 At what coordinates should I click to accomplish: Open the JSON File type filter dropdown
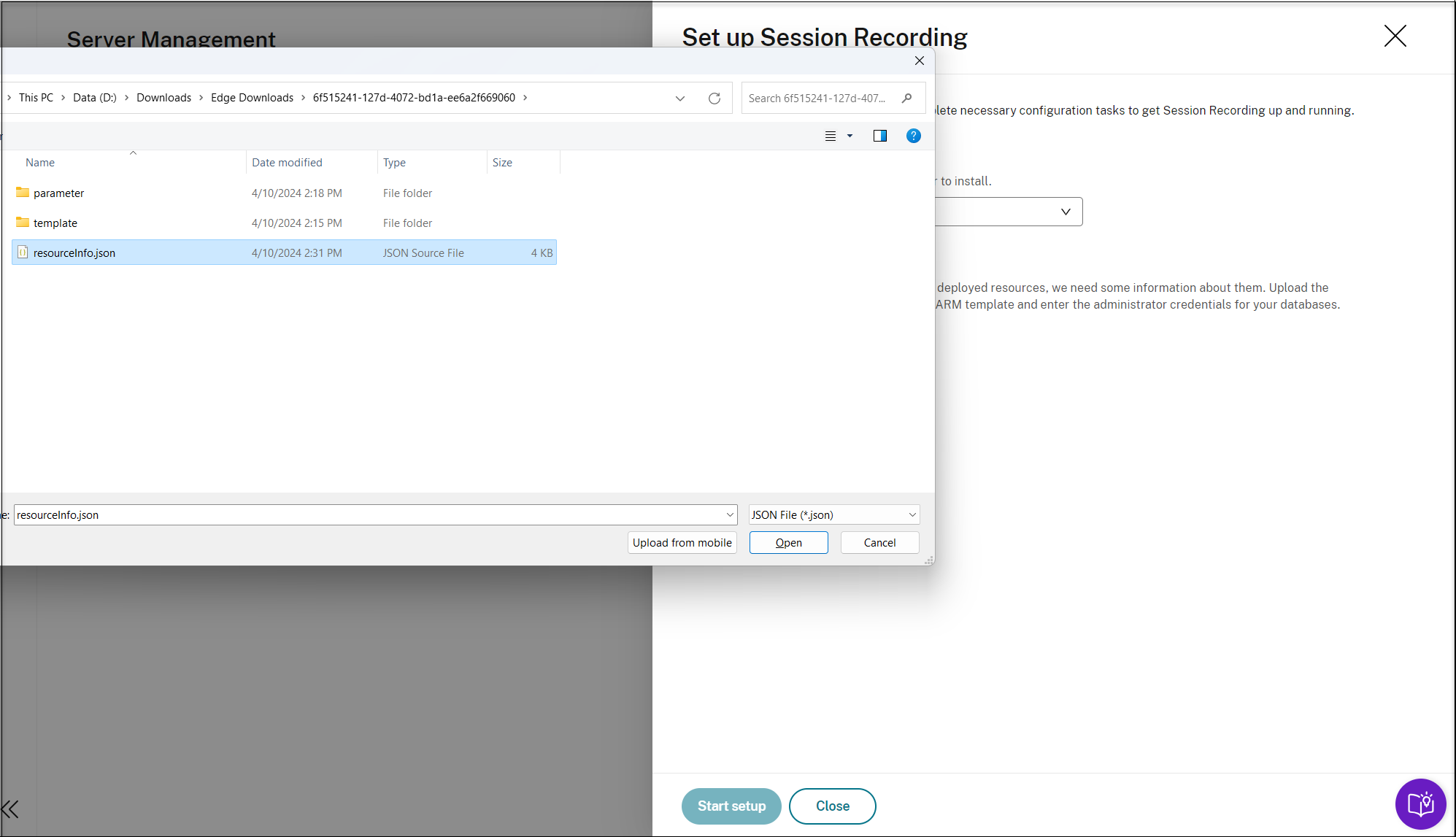coord(834,514)
